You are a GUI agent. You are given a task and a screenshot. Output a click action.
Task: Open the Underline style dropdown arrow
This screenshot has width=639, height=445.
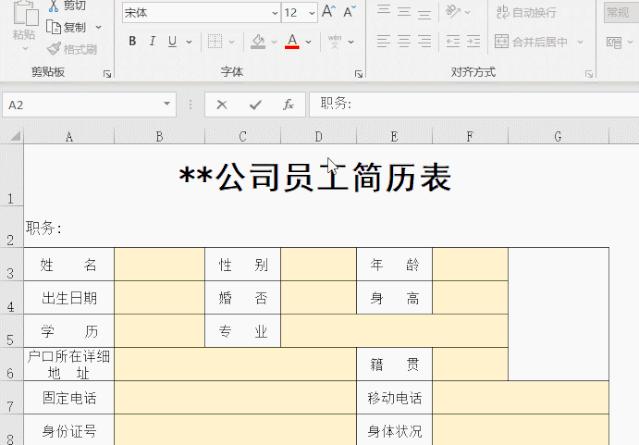tap(189, 42)
